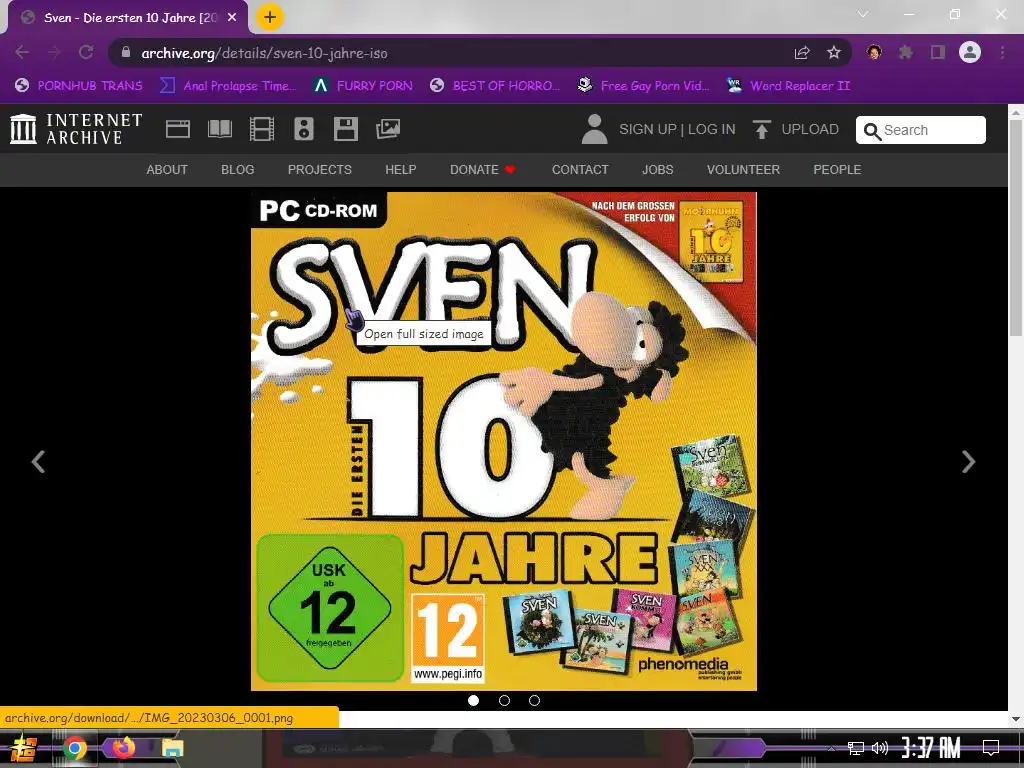Open the JOBS menu item
This screenshot has width=1024, height=768.
(658, 170)
